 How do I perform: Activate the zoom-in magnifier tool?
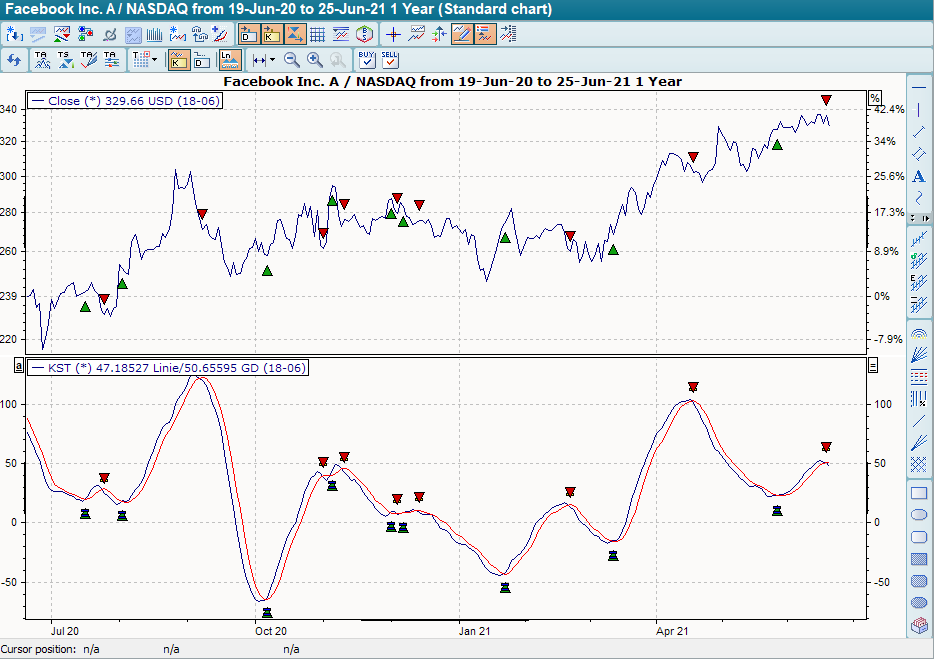point(314,59)
